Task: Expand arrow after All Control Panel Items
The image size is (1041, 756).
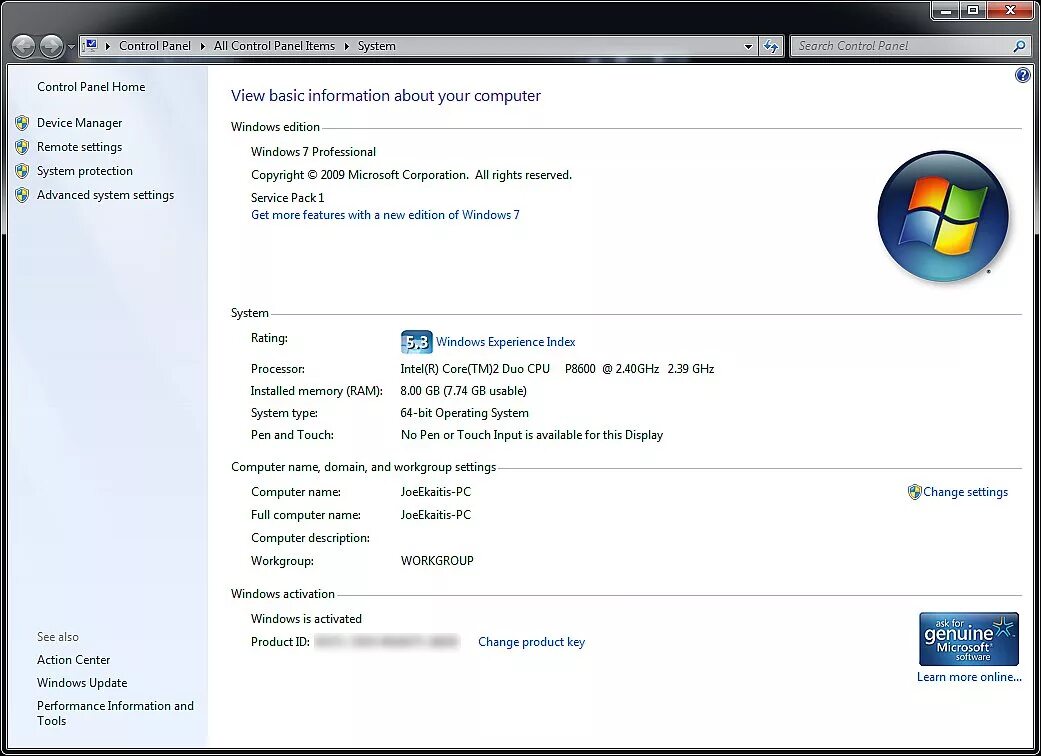Action: [x=347, y=46]
